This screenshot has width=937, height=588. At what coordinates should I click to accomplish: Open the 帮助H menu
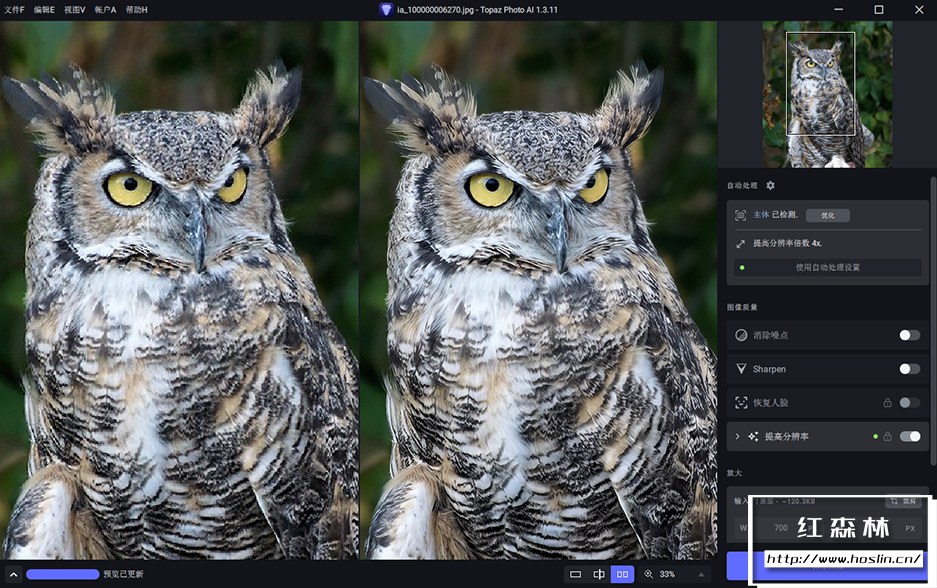[136, 10]
